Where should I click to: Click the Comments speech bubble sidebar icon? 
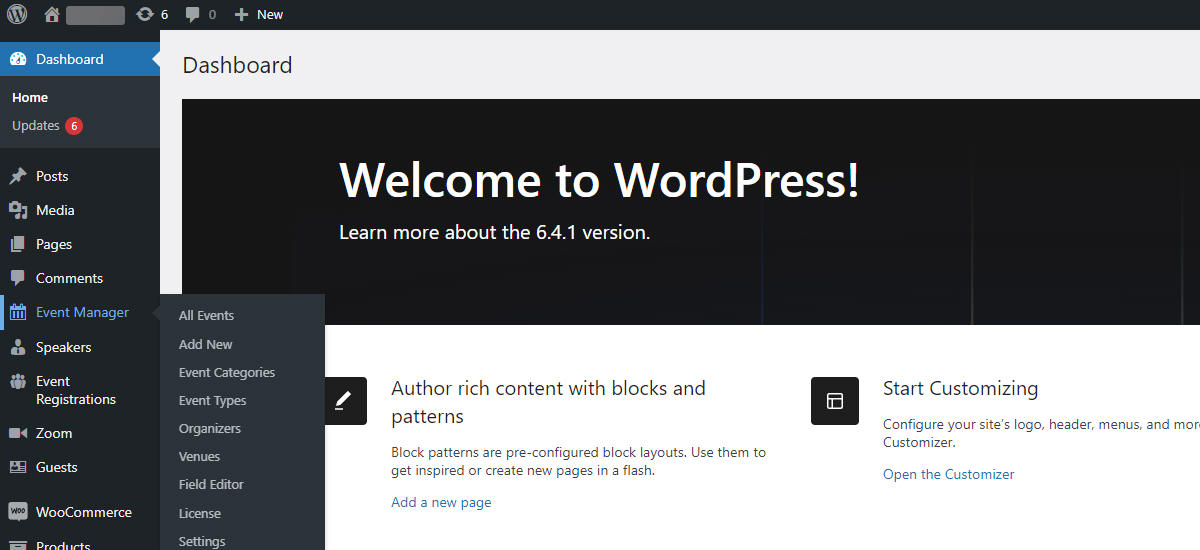[x=18, y=278]
